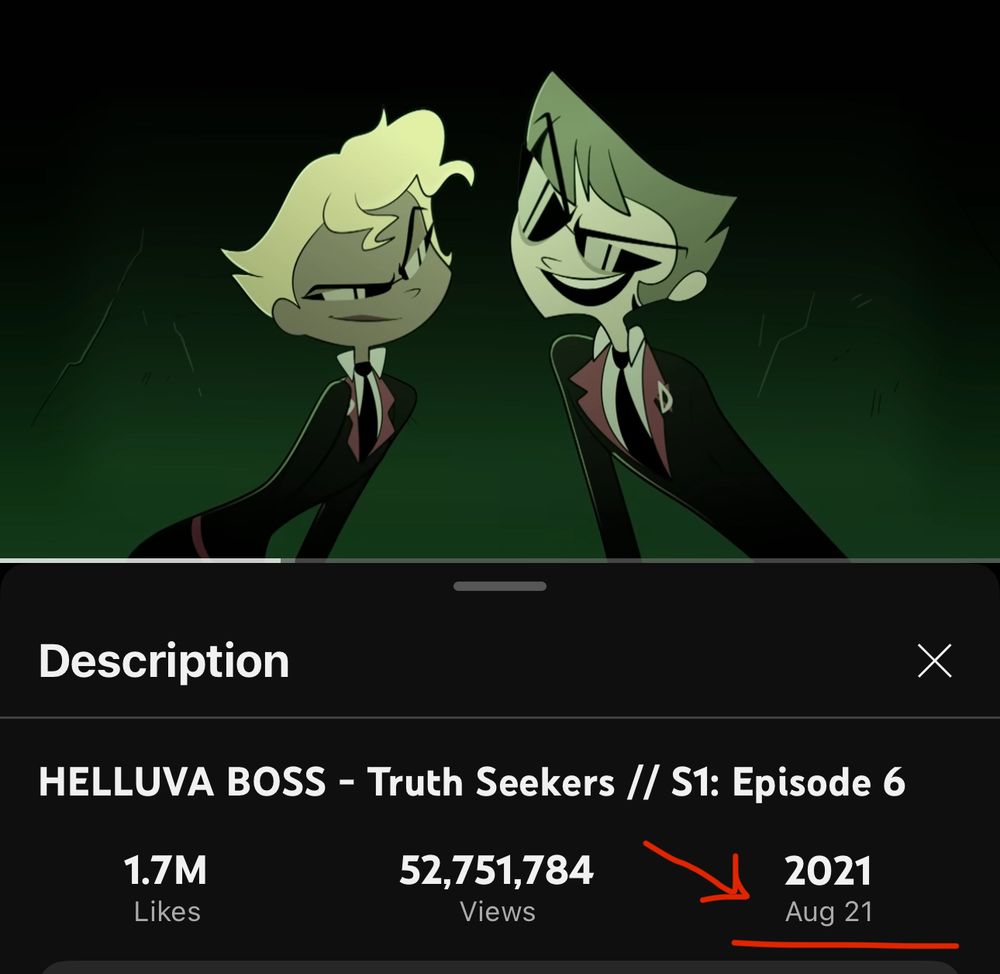Tap the Likes label
The image size is (1000, 974).
pos(167,911)
